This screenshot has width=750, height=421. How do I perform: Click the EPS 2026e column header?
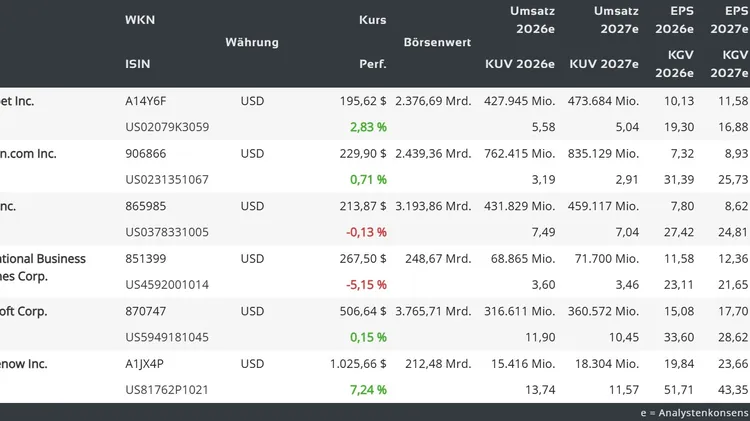point(674,20)
